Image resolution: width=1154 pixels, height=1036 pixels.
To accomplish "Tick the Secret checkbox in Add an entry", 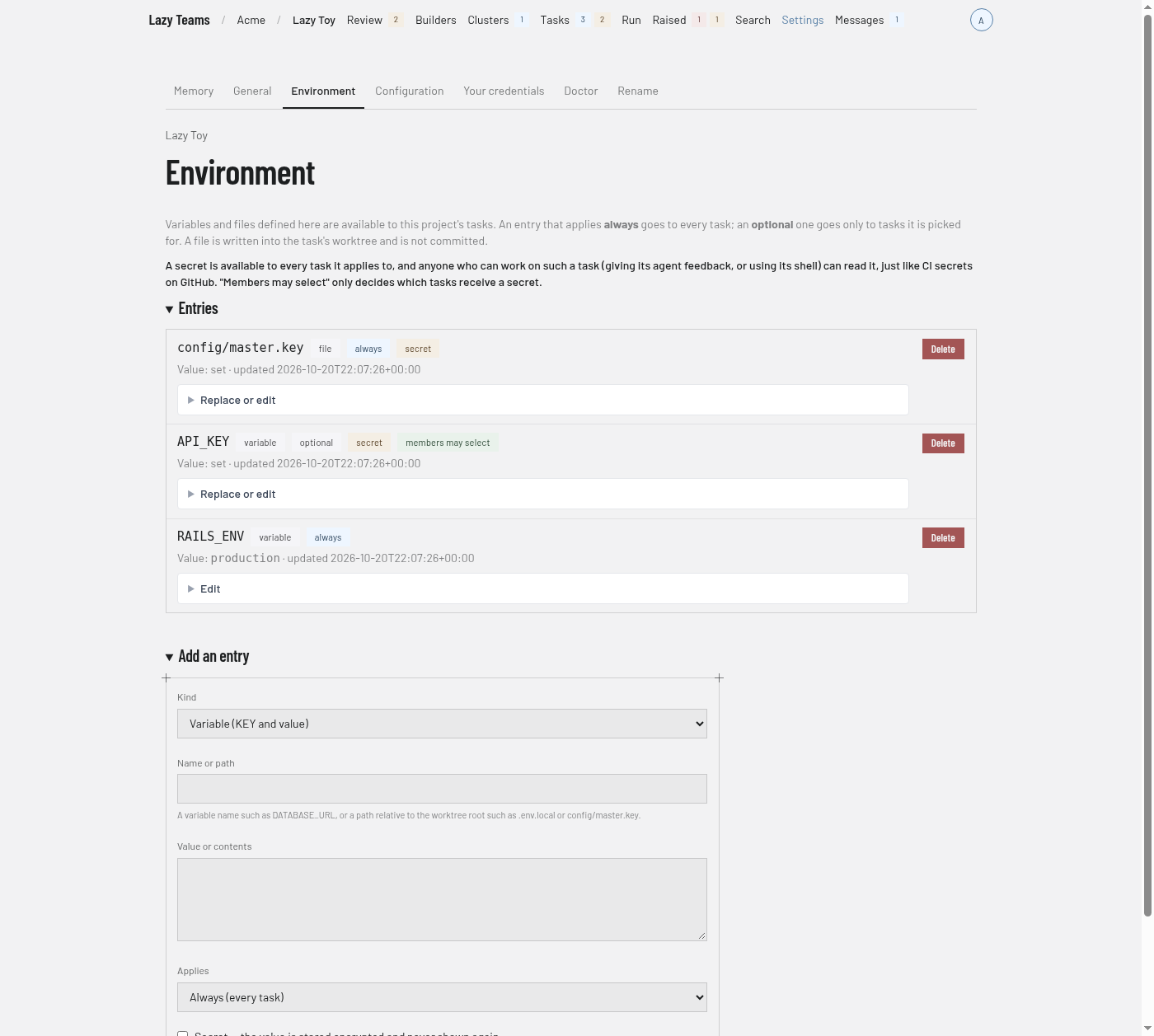I will click(x=182, y=1033).
